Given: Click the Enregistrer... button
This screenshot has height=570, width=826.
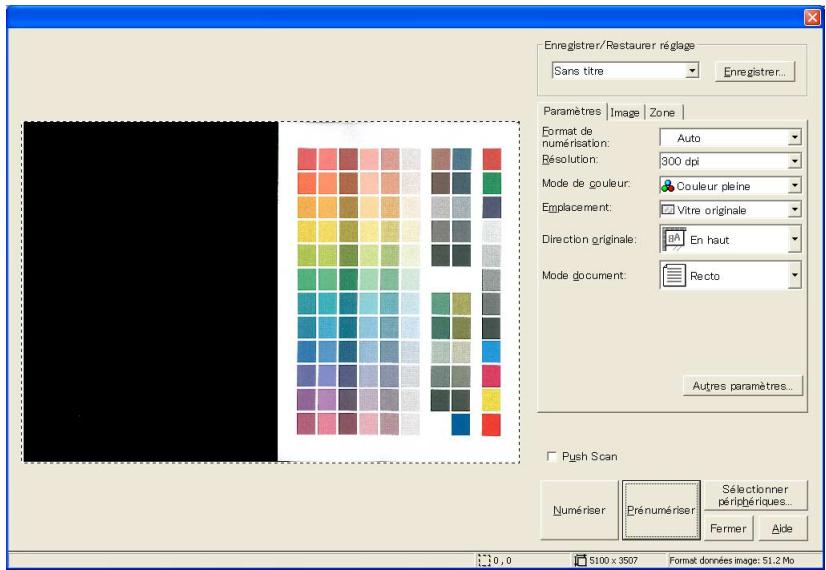Looking at the screenshot, I should (754, 72).
